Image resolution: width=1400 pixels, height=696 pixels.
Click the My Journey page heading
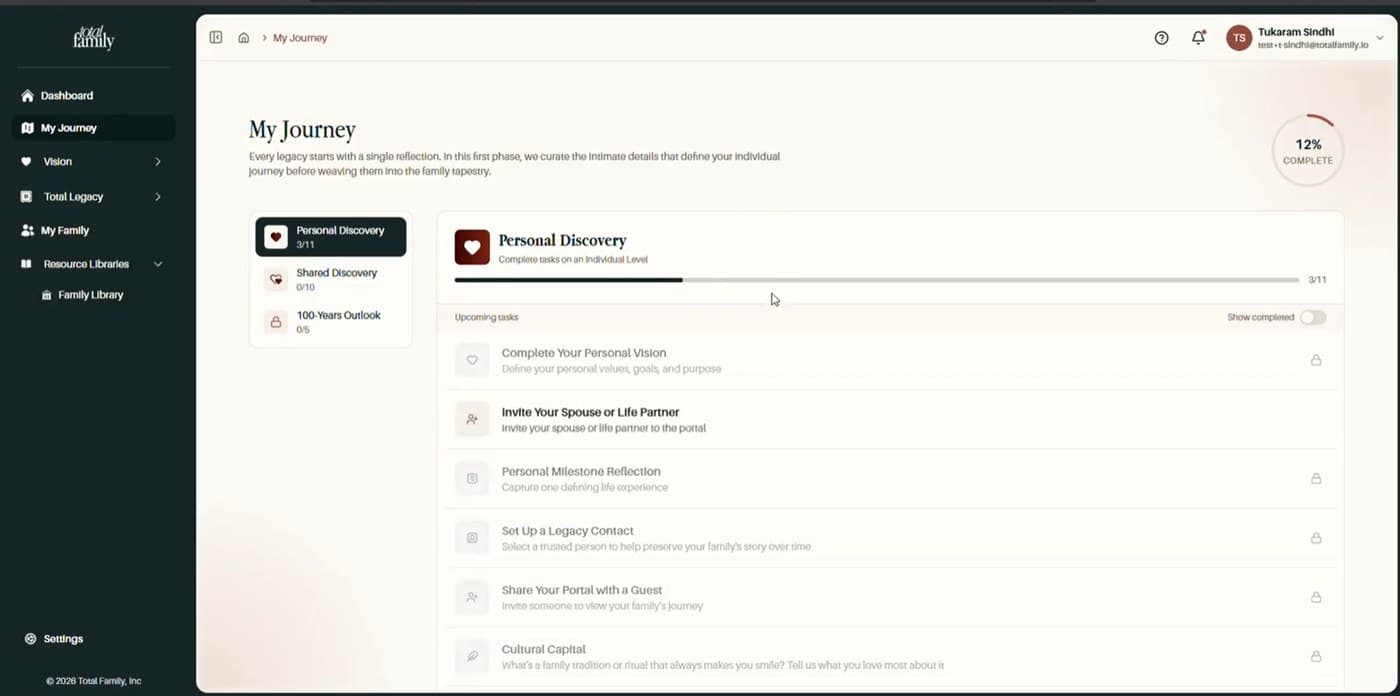pyautogui.click(x=302, y=130)
